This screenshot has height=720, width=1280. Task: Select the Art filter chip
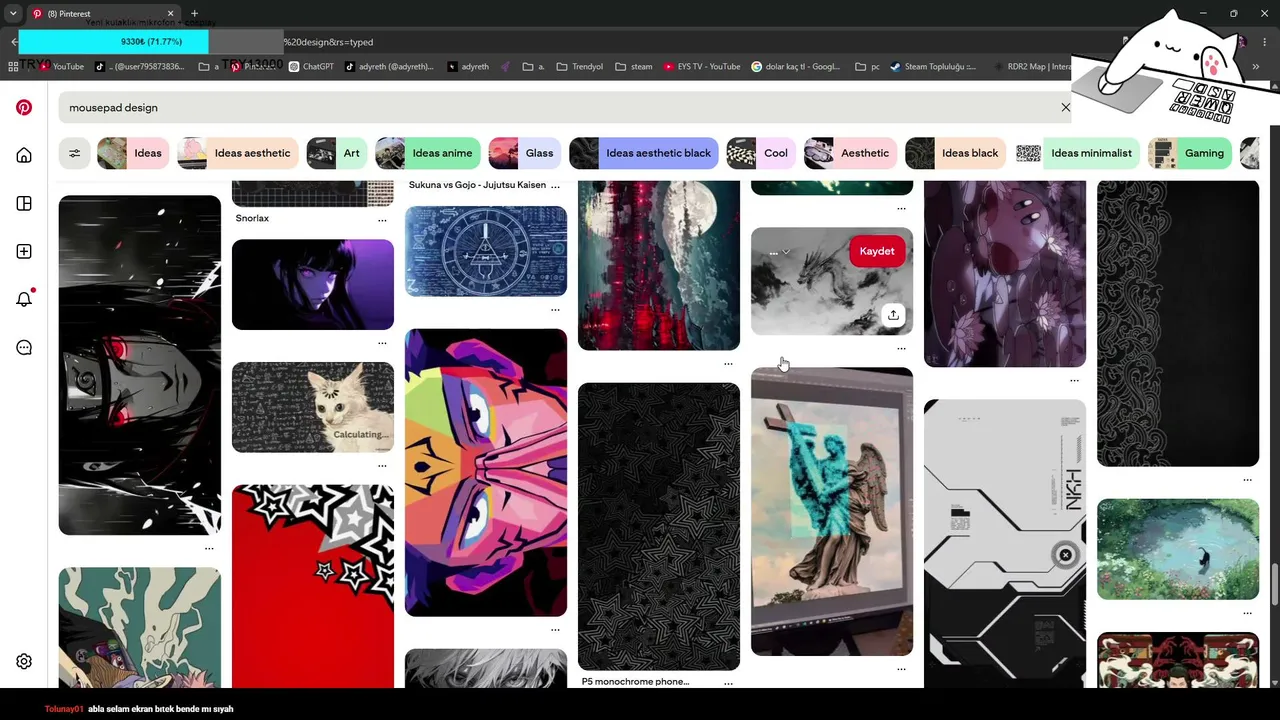337,153
